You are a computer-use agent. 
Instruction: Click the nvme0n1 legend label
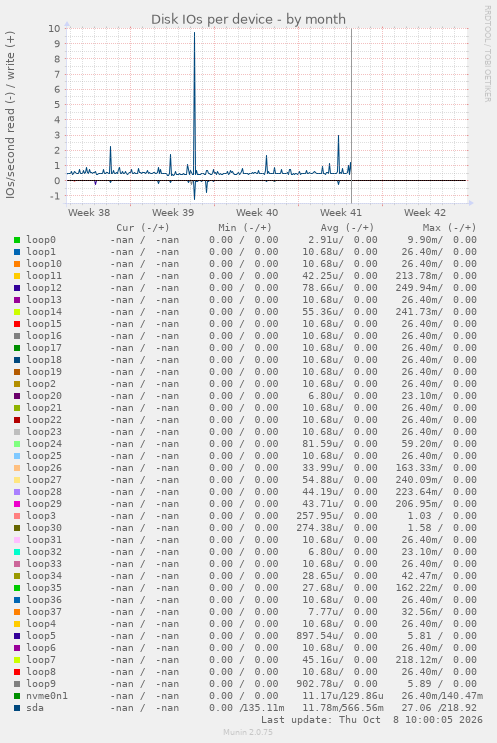point(46,696)
